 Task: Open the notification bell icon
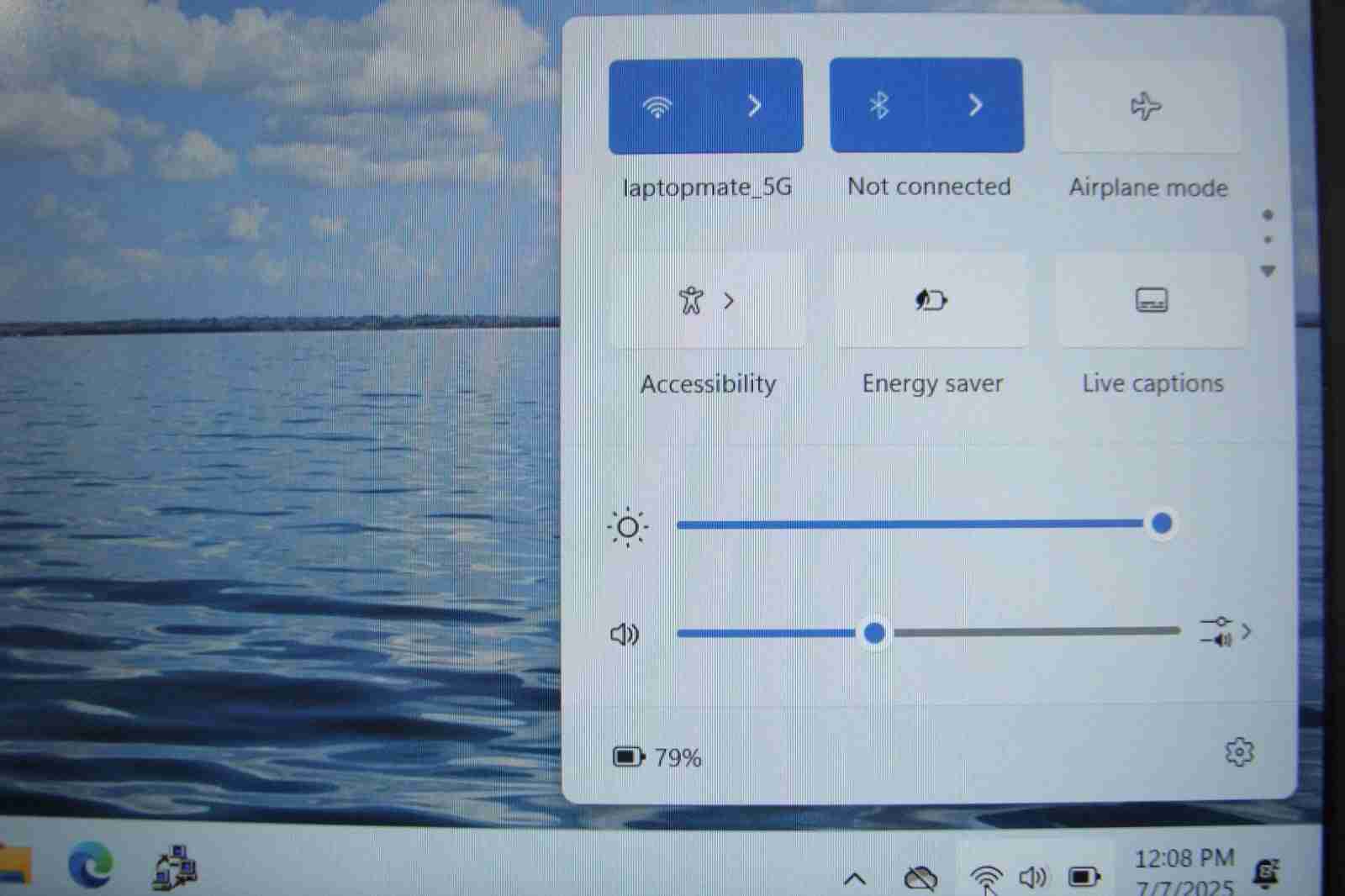pyautogui.click(x=1265, y=873)
